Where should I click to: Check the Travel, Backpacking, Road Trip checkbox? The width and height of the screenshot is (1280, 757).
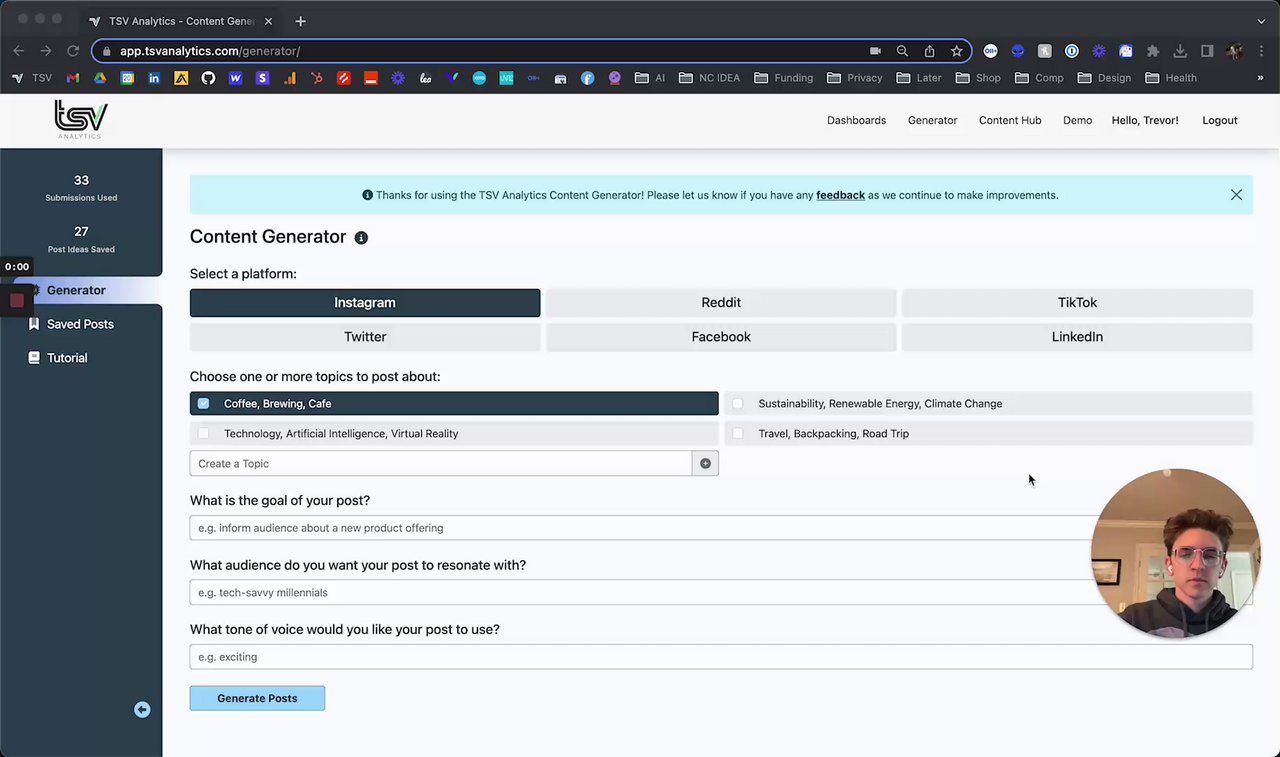click(x=738, y=434)
